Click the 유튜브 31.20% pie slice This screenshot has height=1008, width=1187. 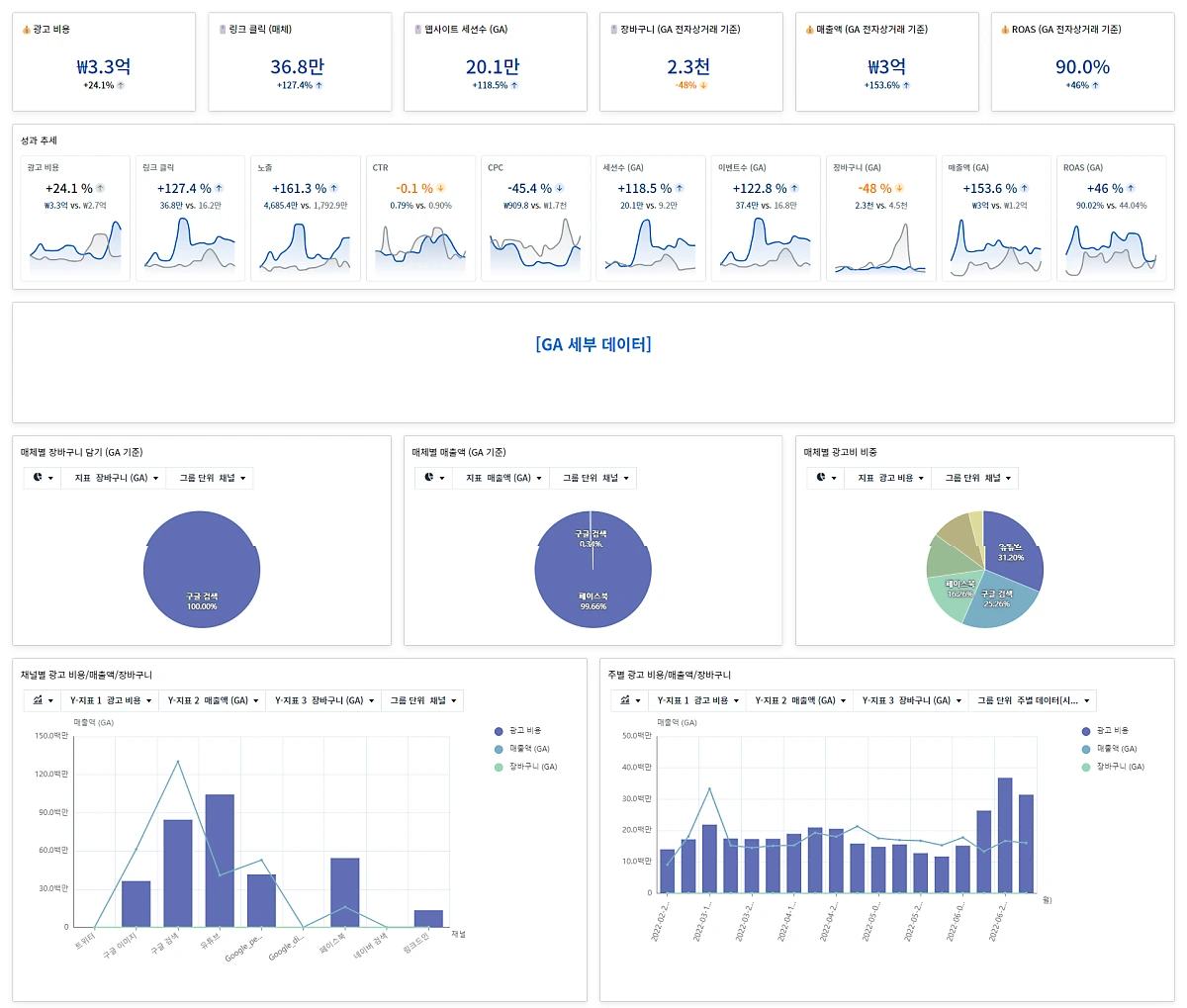click(x=1010, y=551)
